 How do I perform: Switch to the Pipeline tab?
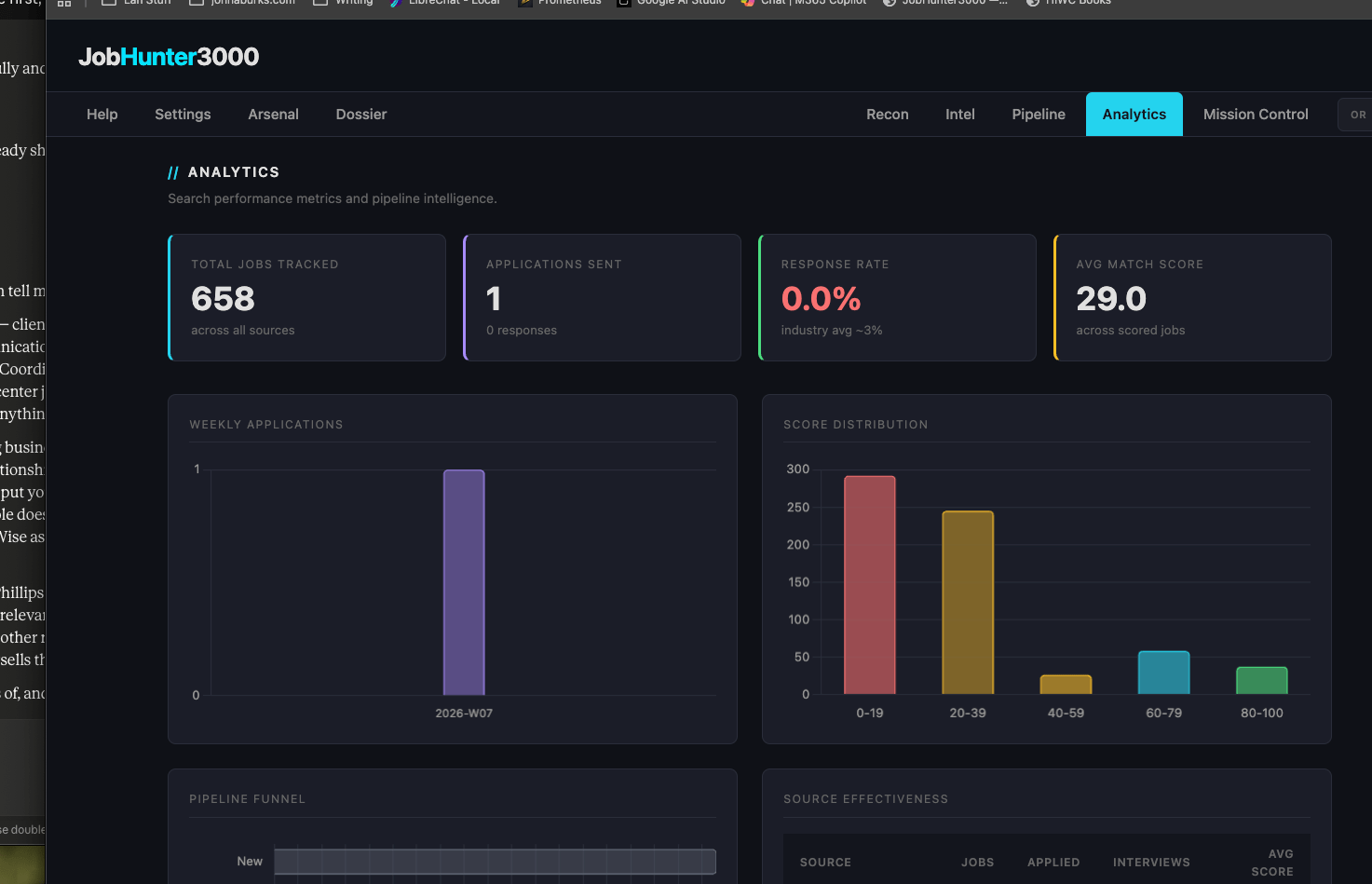1039,114
